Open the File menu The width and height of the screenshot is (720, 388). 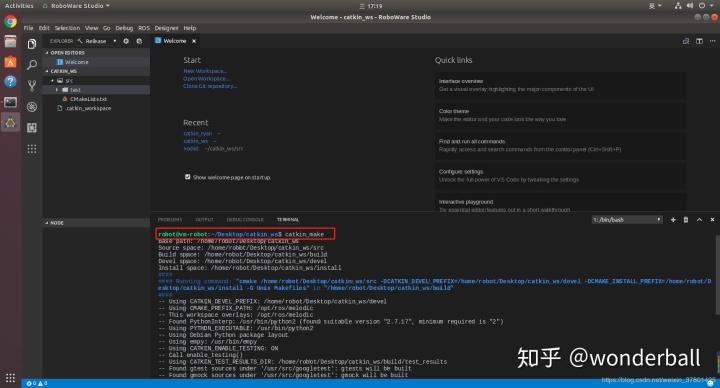[x=28, y=28]
